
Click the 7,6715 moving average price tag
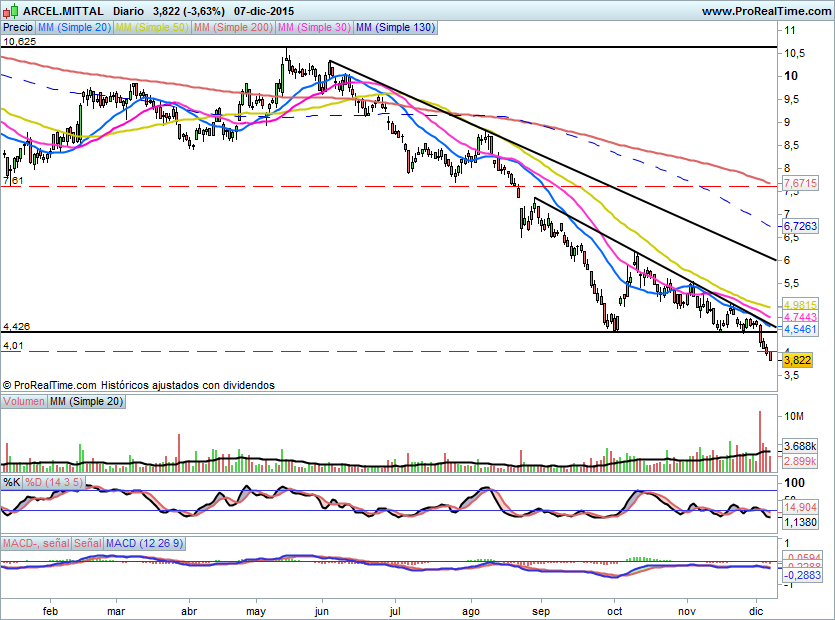coord(800,183)
